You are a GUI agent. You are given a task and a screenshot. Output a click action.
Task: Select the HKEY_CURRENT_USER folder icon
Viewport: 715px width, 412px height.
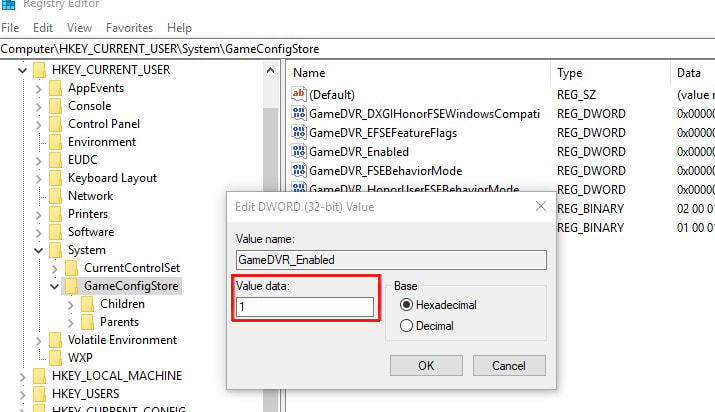39,70
